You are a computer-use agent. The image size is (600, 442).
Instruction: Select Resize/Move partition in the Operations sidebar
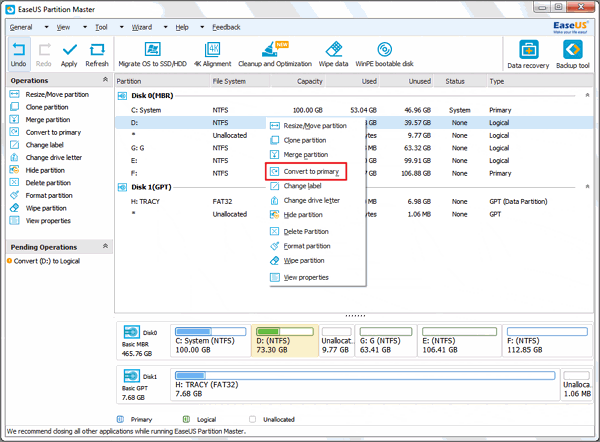click(49, 95)
